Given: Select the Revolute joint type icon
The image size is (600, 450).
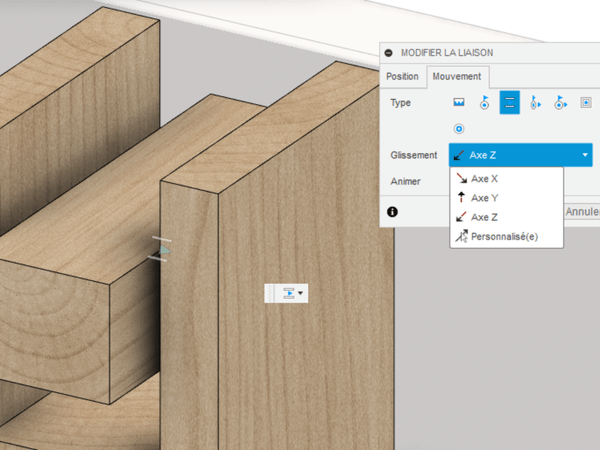Looking at the screenshot, I should tap(484, 102).
